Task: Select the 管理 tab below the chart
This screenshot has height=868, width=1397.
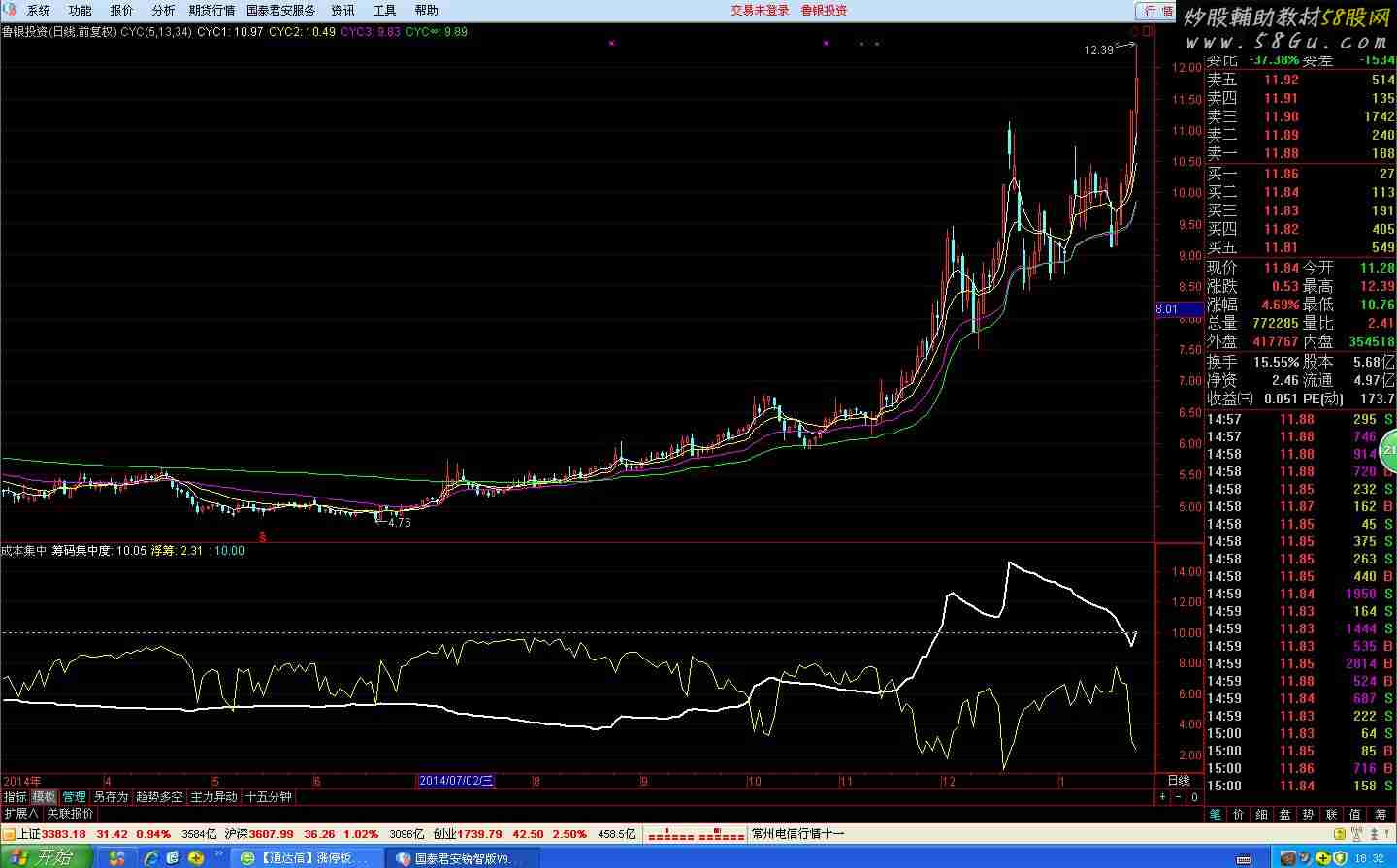Action: tap(74, 797)
